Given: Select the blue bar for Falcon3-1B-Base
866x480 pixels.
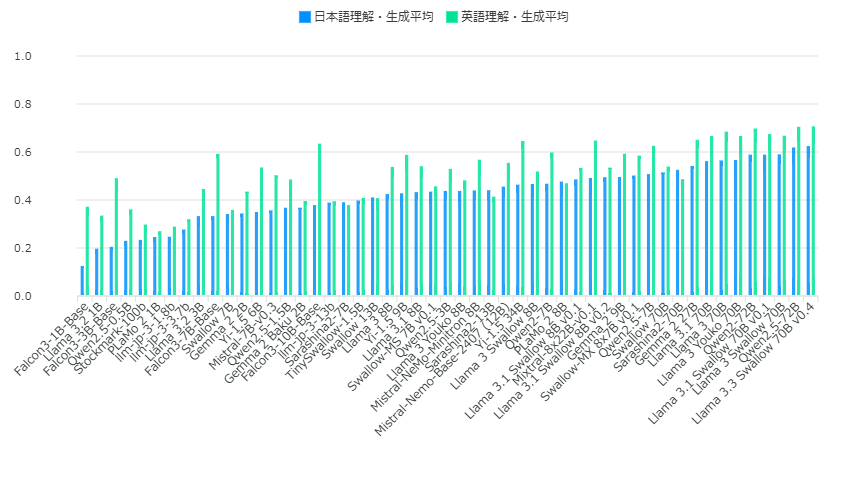Looking at the screenshot, I should (82, 281).
